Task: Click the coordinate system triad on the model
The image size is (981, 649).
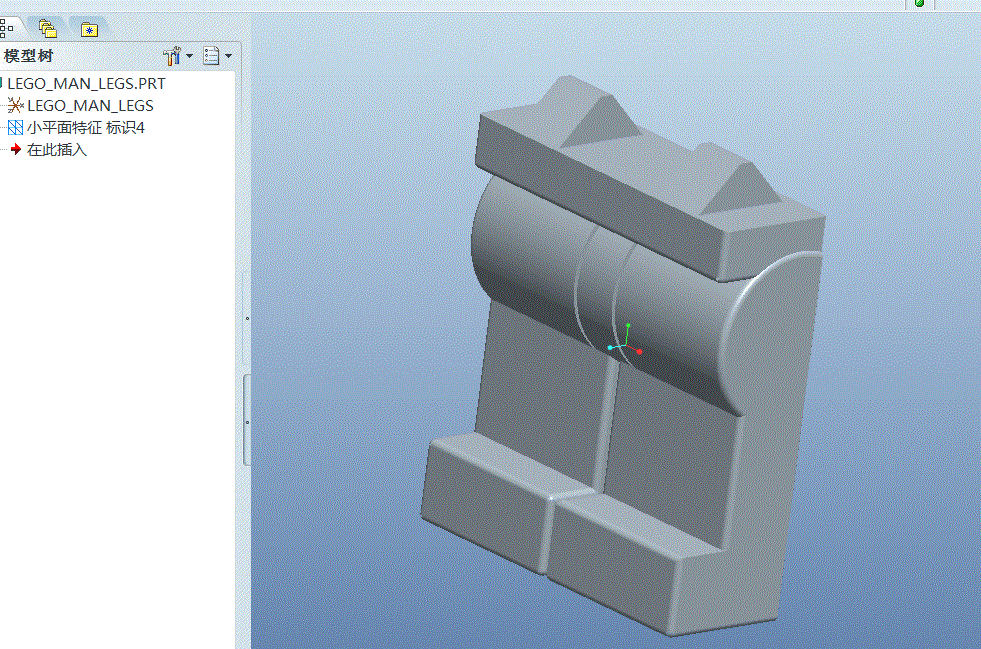Action: (x=625, y=340)
